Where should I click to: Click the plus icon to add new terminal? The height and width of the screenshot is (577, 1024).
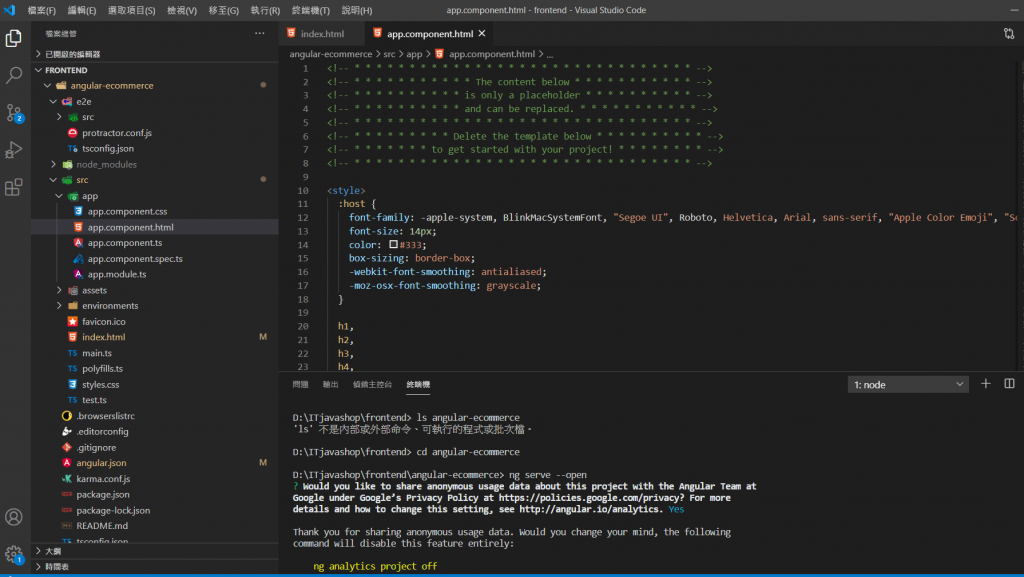[x=985, y=384]
